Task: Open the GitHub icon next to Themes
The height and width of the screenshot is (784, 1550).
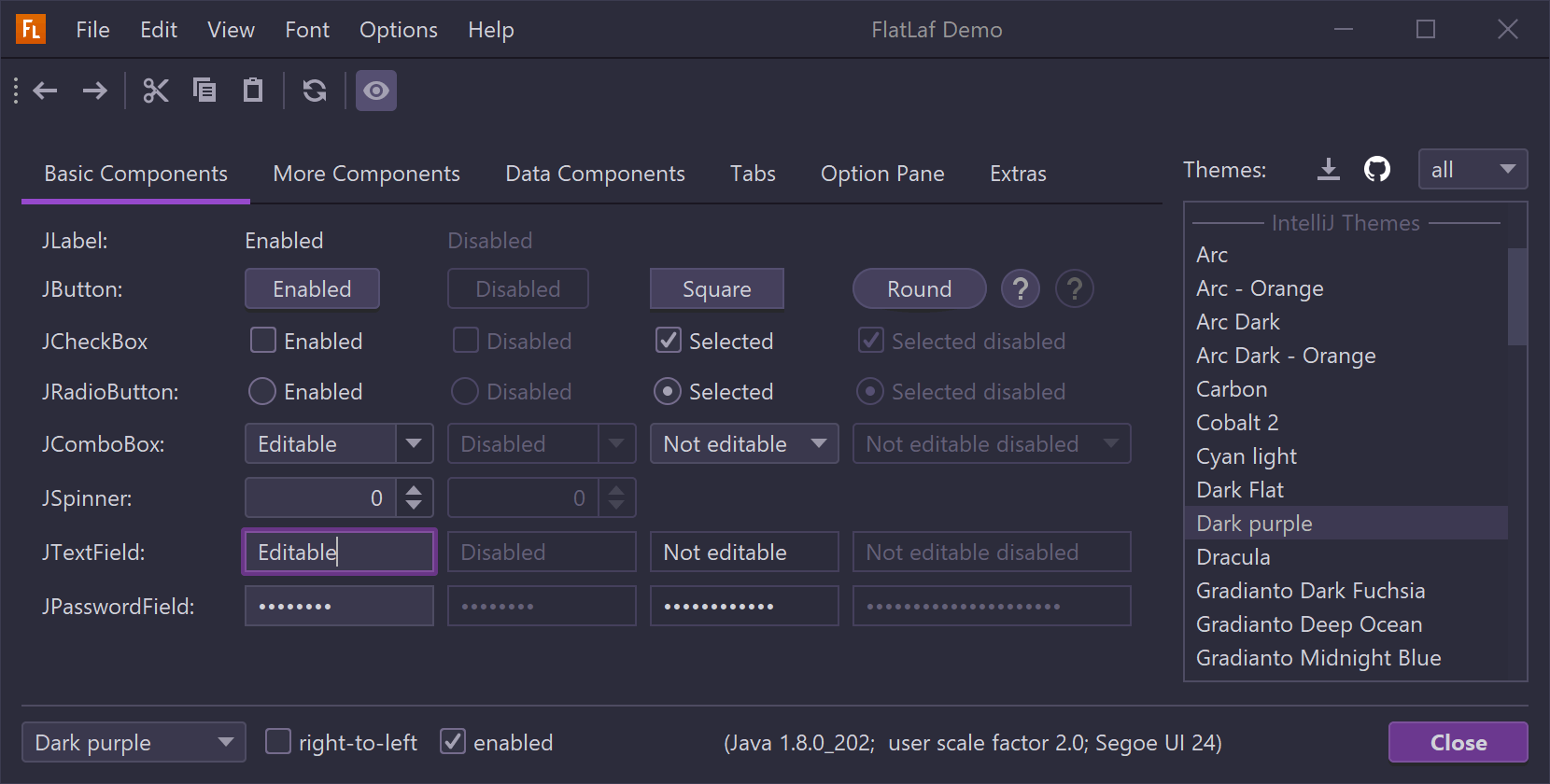Action: tap(1377, 169)
